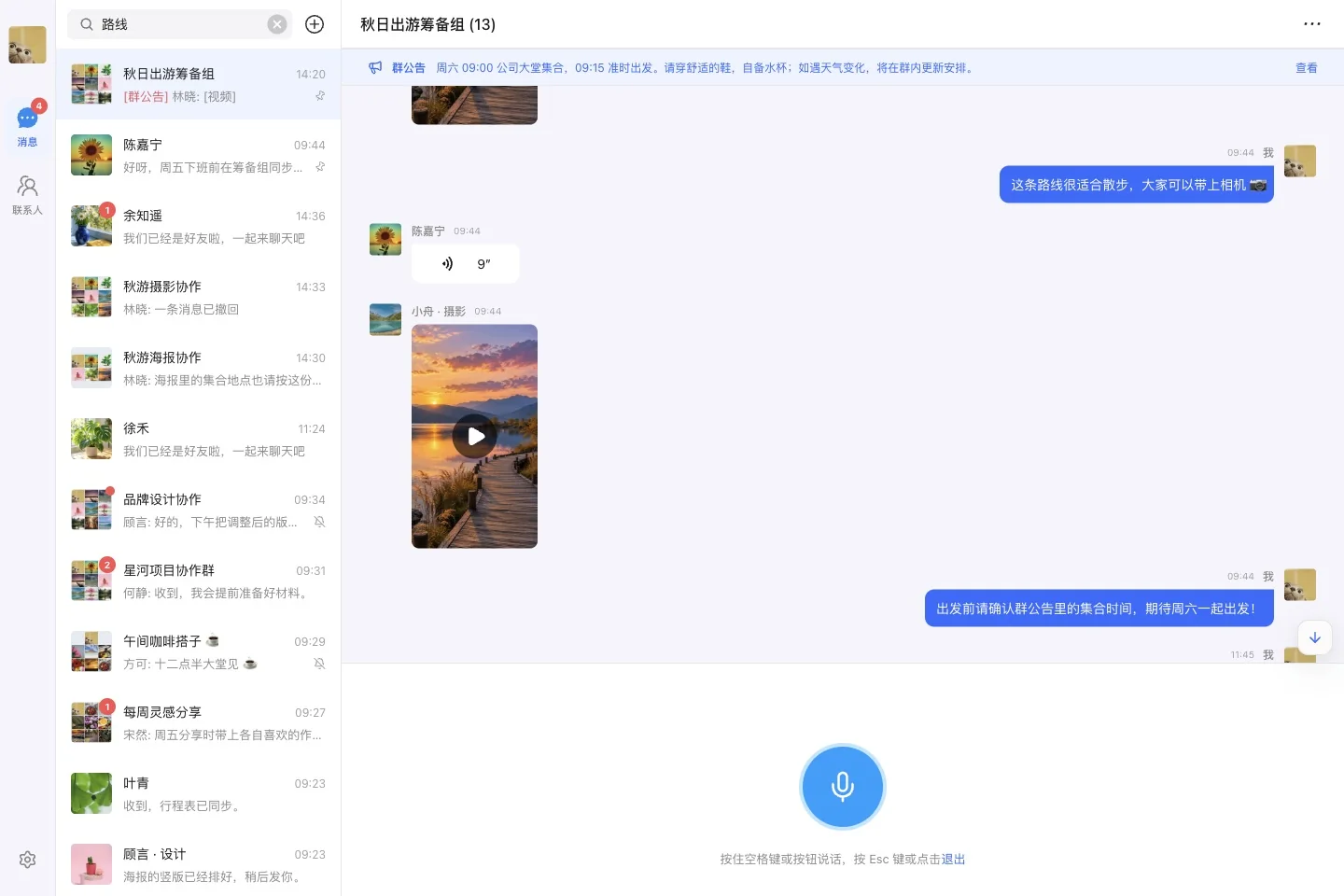Open the Contacts tab in sidebar
Screen dimensions: 1344x896
tap(27, 195)
